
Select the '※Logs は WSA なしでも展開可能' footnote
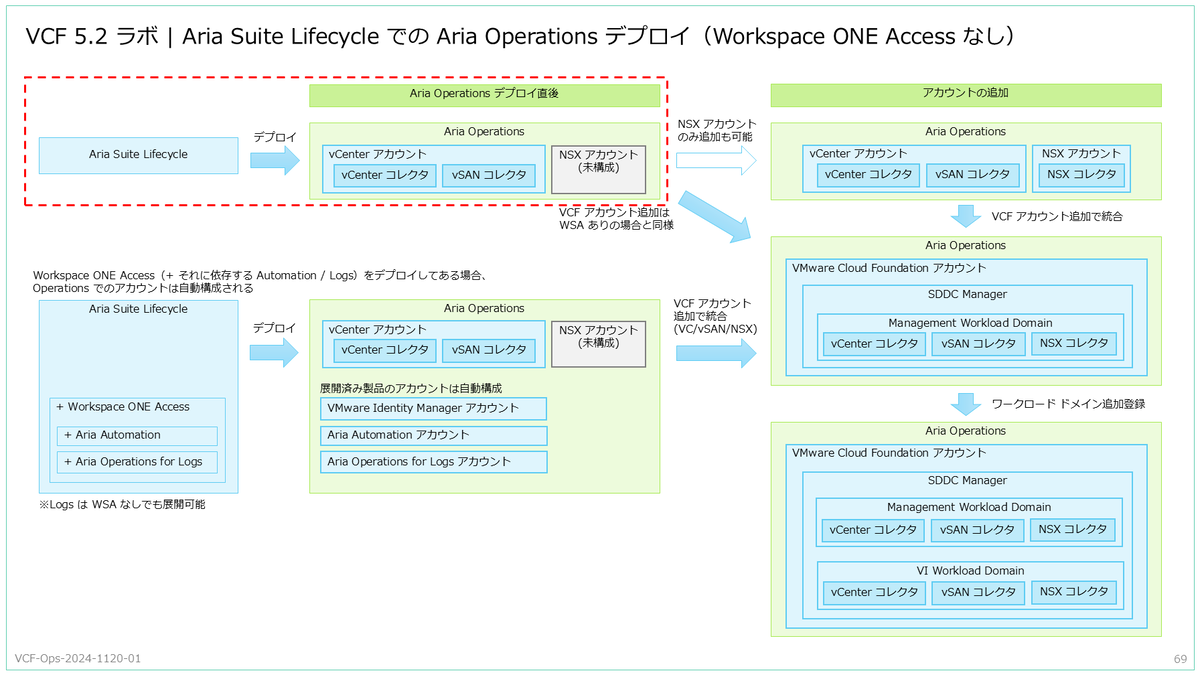coord(122,505)
